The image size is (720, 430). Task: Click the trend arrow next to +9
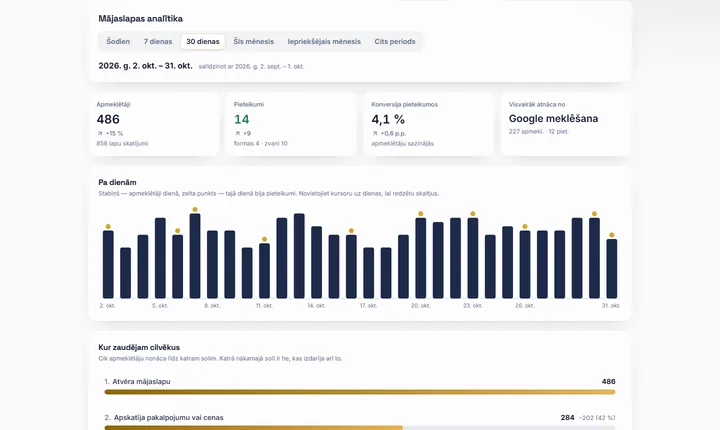point(237,133)
